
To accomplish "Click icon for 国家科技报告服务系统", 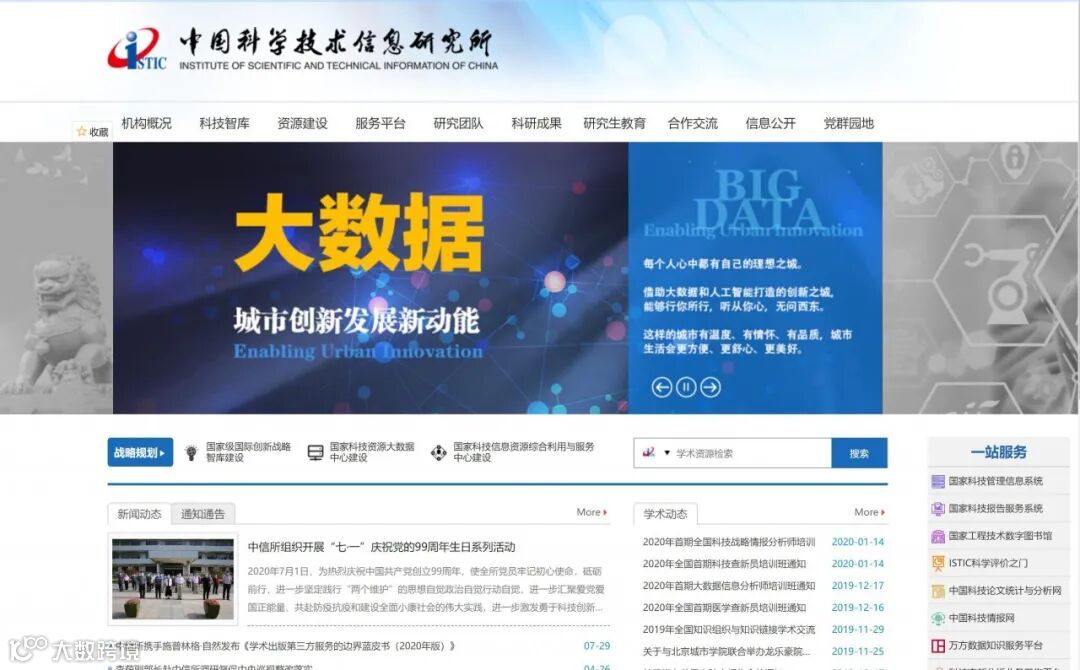I will pos(938,509).
